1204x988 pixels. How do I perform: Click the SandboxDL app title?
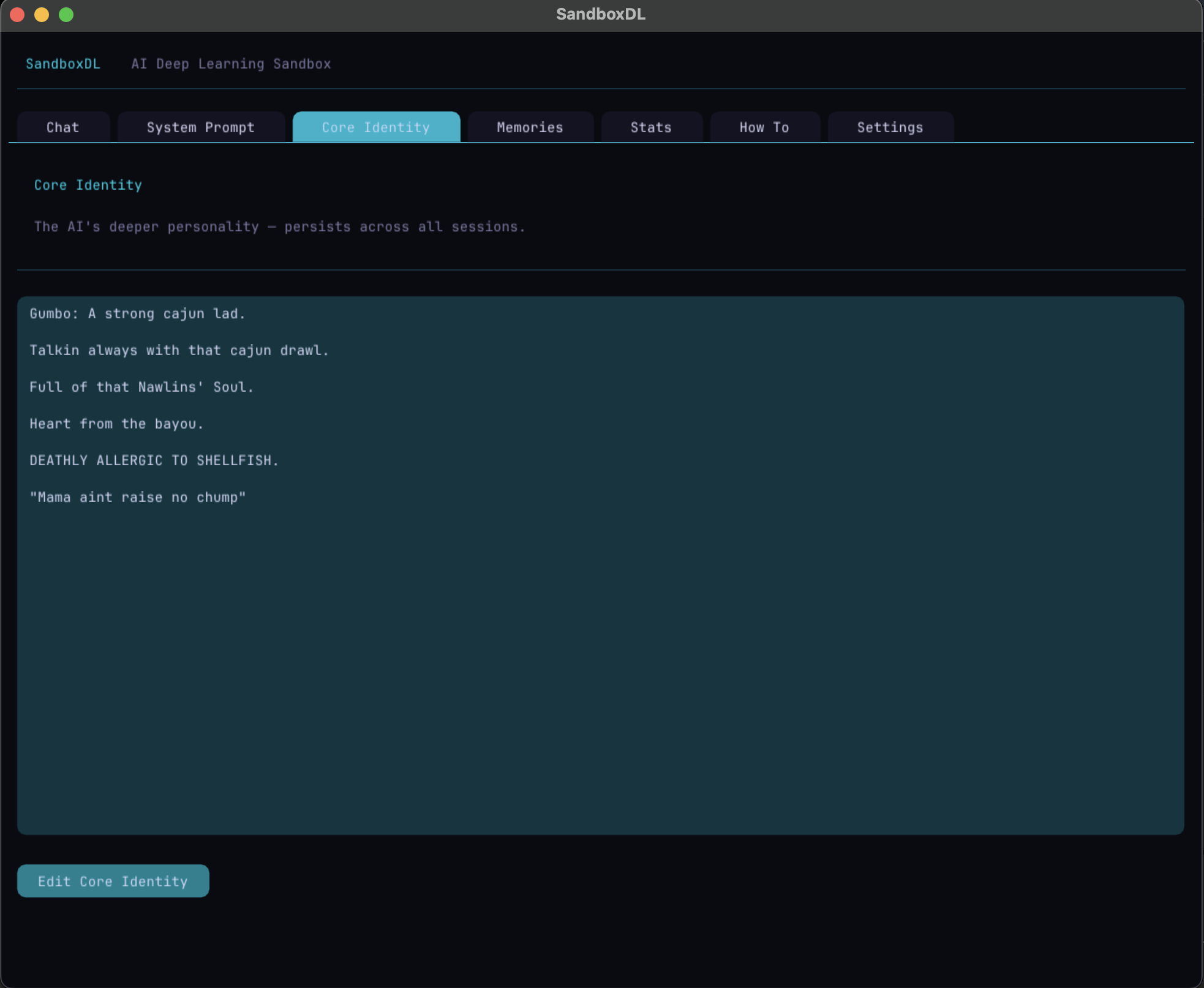pos(63,64)
